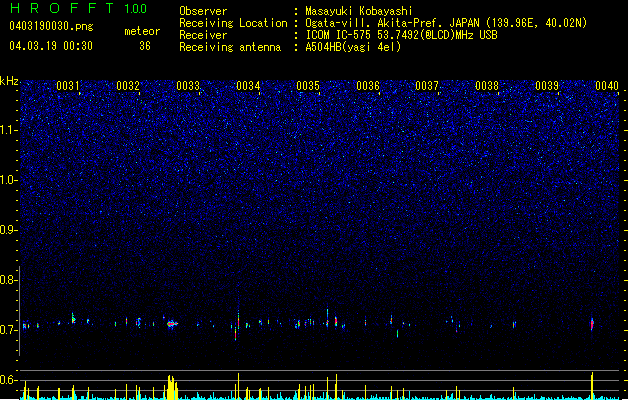Image resolution: width=629 pixels, height=400 pixels.
Task: Click the 0.7 kHz axis label
Action: (x=8, y=330)
